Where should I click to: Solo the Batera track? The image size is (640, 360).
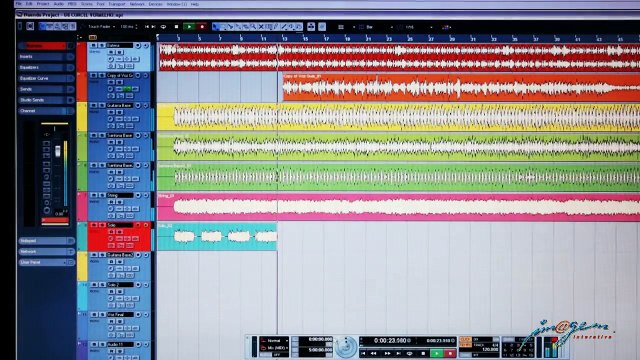click(101, 46)
